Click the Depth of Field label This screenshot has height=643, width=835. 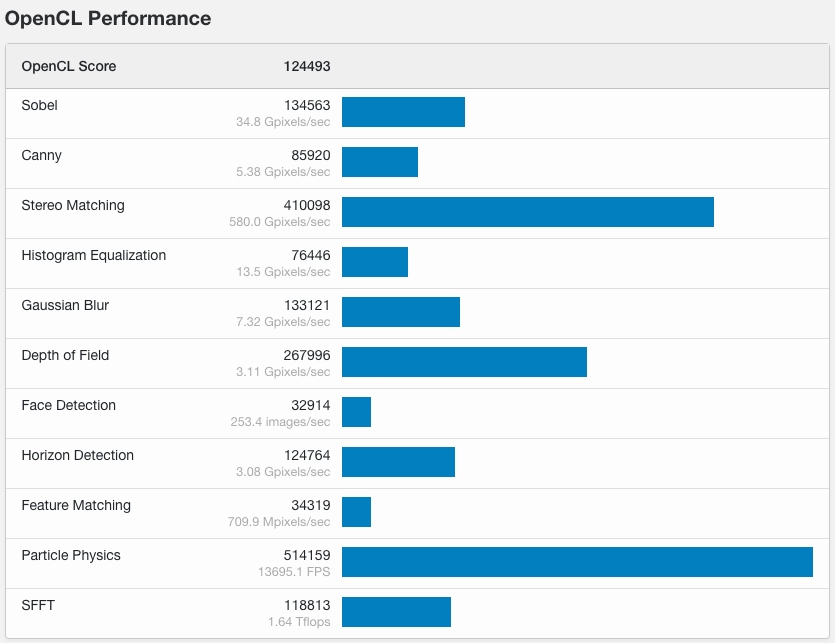pyautogui.click(x=65, y=355)
